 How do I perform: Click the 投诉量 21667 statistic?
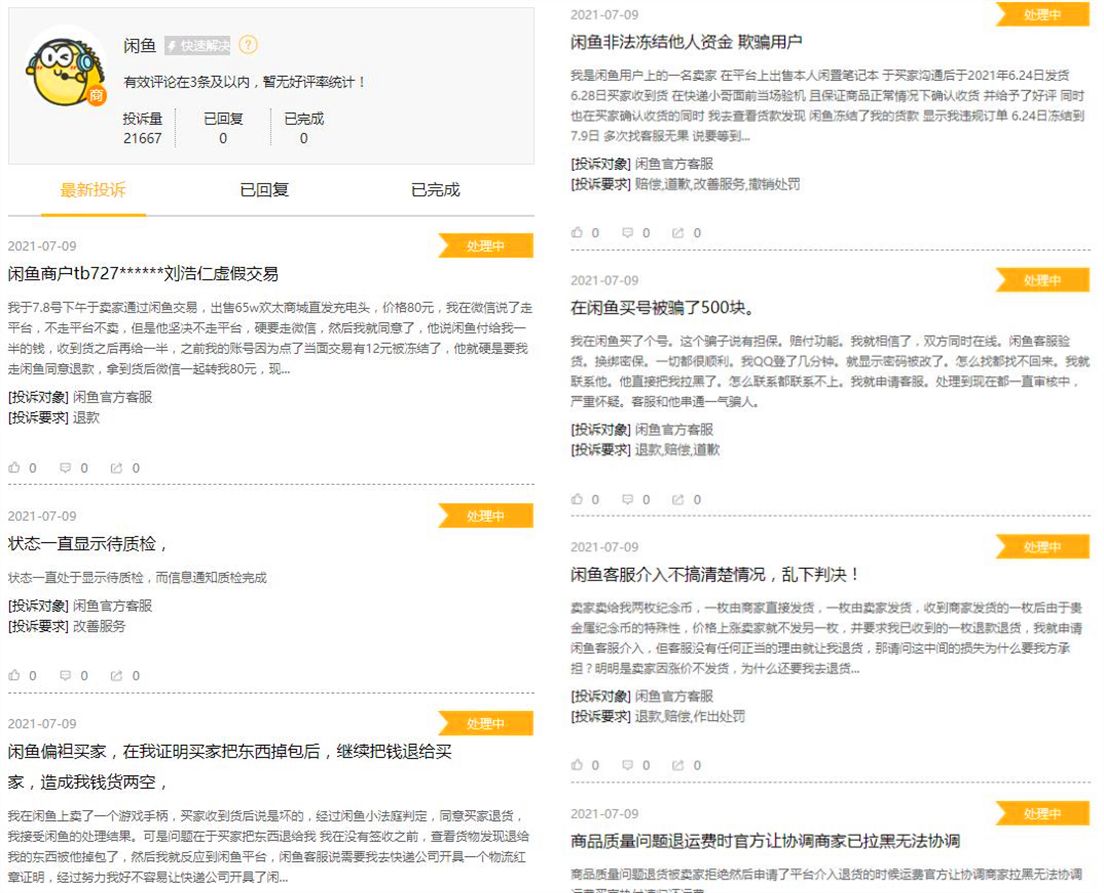142,128
